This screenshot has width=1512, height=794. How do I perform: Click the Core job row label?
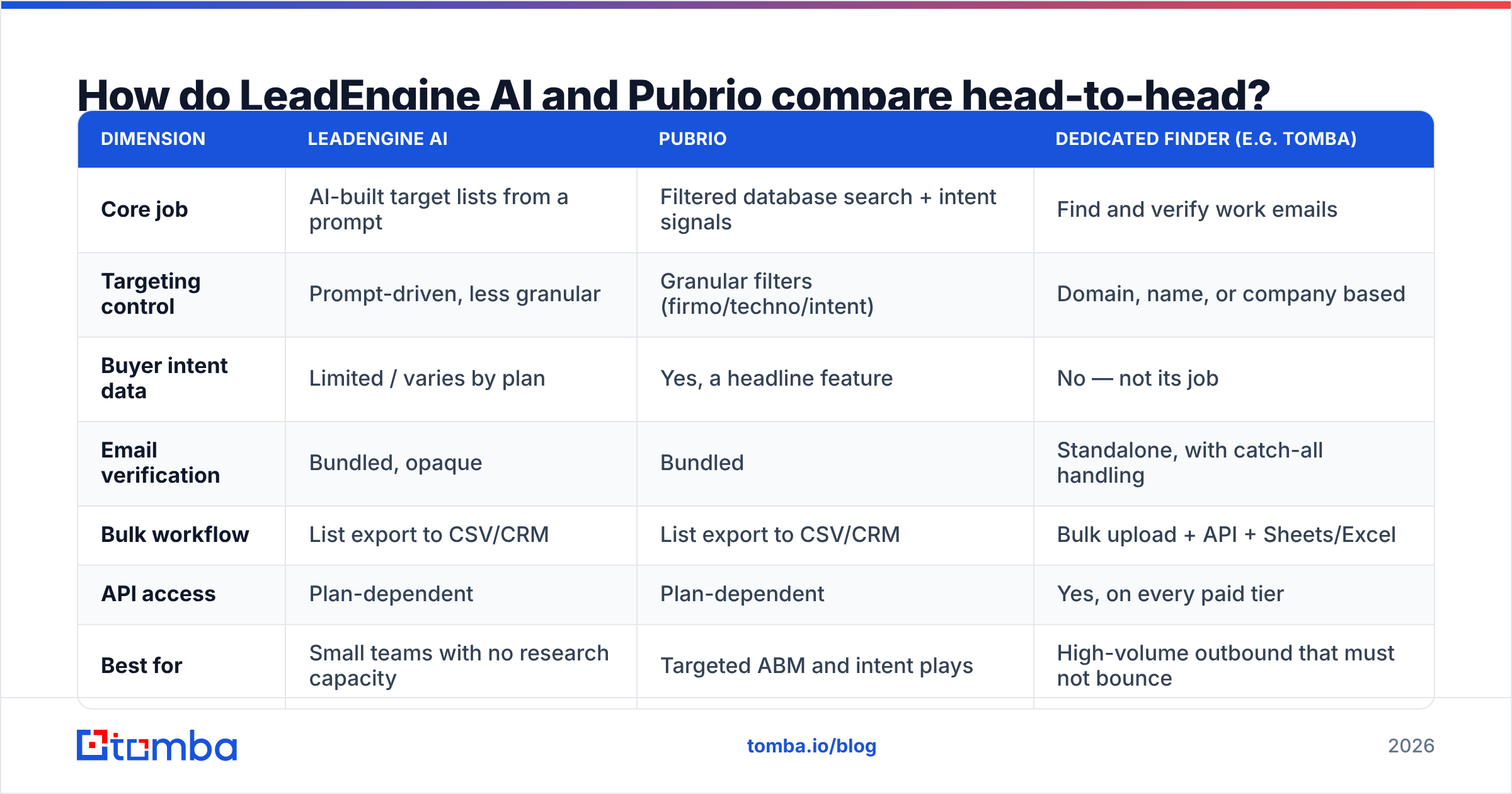144,209
